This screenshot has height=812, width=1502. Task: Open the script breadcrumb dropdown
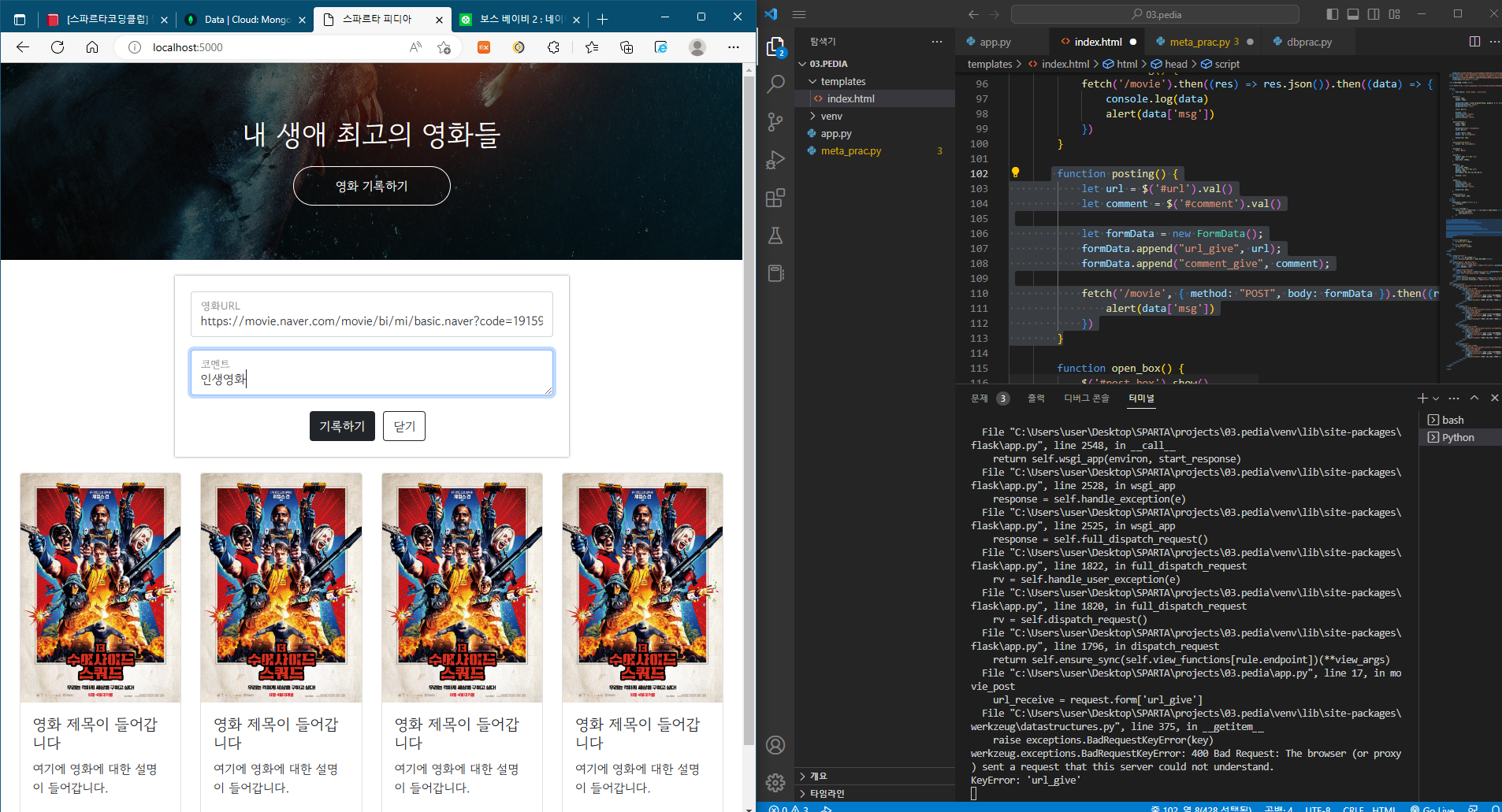(1220, 65)
